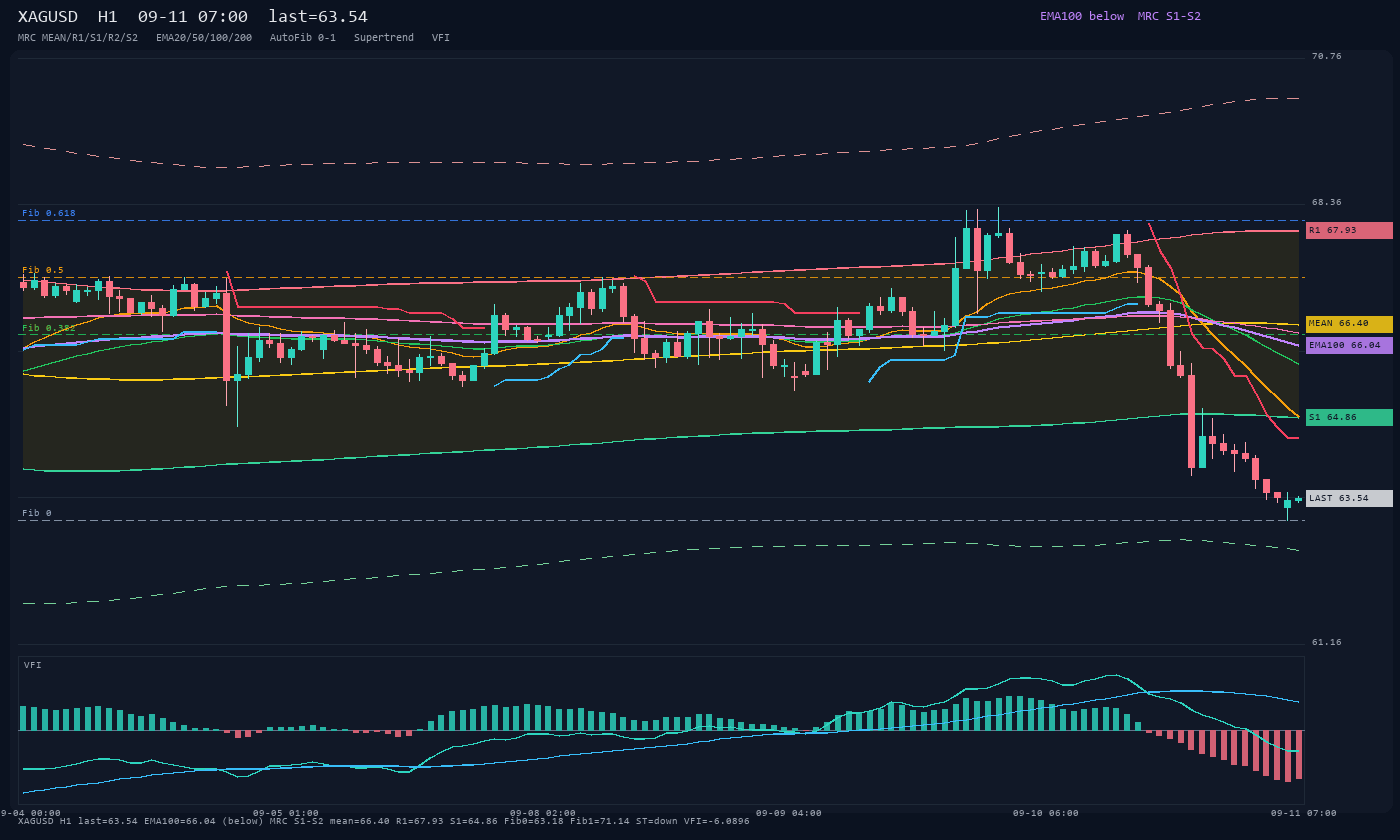
Task: Click the MRC S1-S2 header note
Action: coord(1169,16)
